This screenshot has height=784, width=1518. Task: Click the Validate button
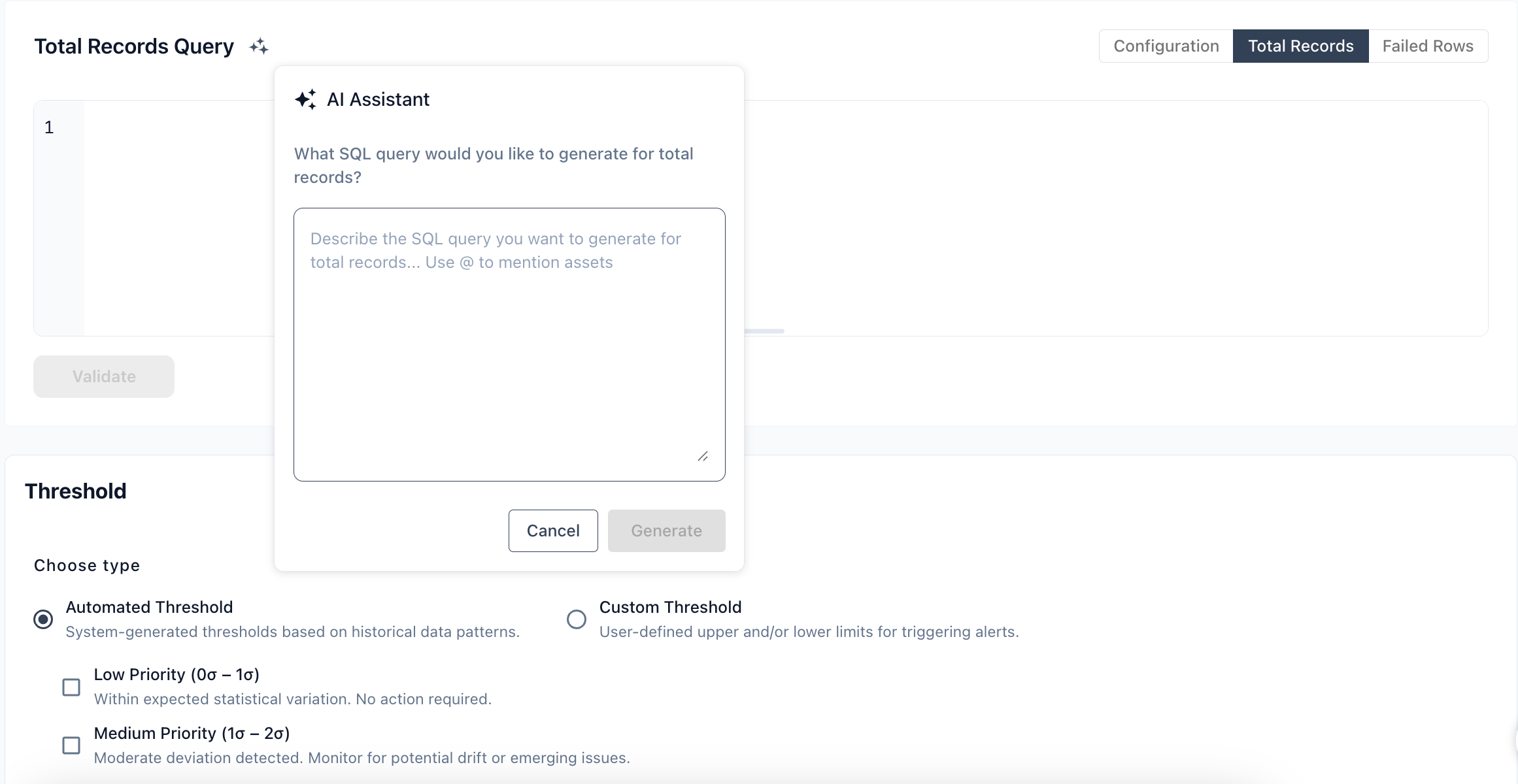click(x=104, y=376)
